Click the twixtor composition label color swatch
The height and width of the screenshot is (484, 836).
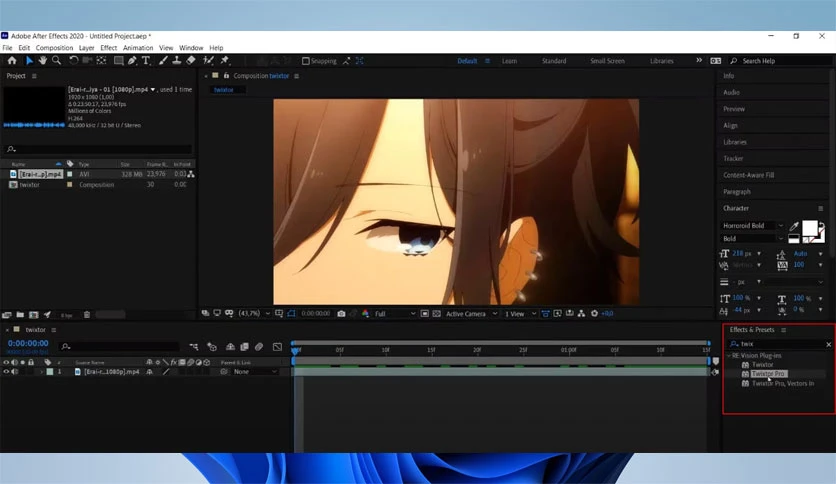tap(69, 184)
